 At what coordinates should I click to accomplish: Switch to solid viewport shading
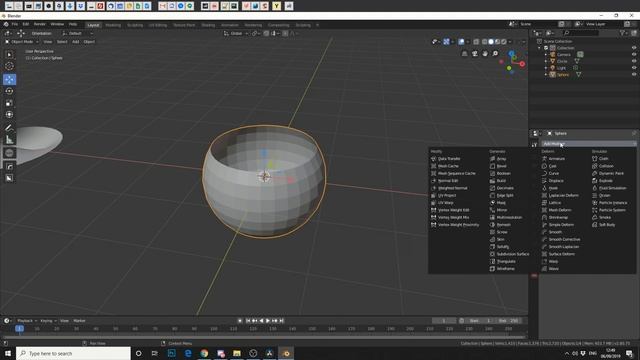491,42
